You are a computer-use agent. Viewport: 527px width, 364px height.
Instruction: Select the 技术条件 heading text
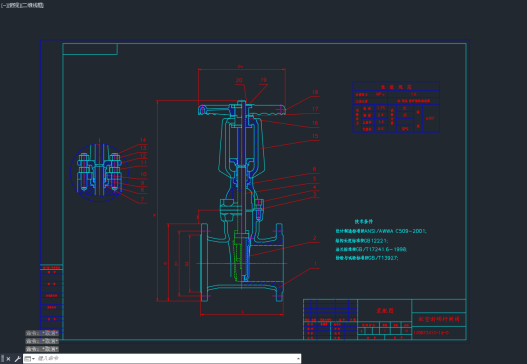[364, 221]
